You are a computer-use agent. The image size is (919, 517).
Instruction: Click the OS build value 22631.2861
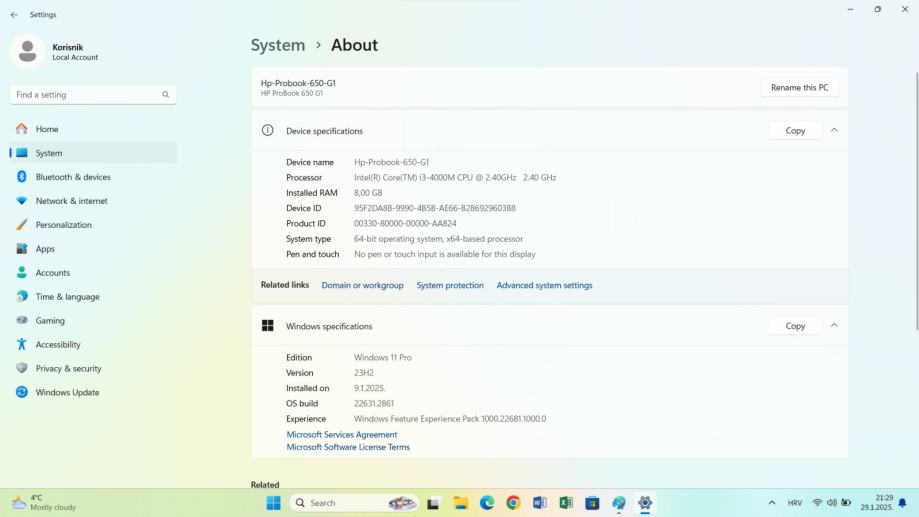coord(374,403)
